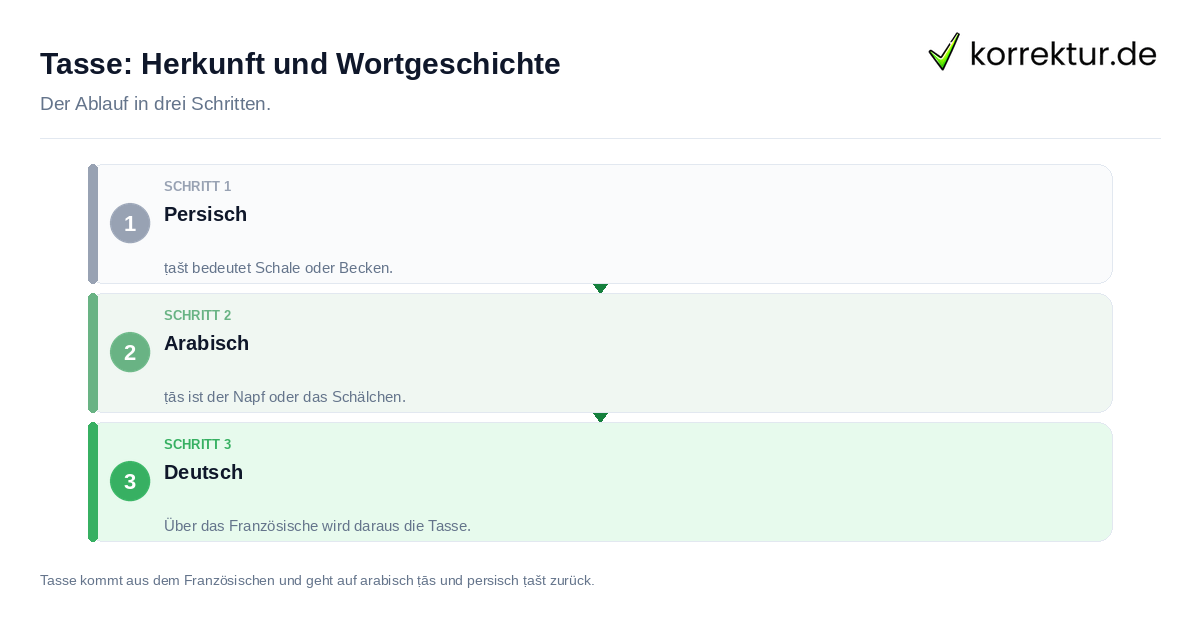Open the korrektur.de site name

coord(1063,53)
